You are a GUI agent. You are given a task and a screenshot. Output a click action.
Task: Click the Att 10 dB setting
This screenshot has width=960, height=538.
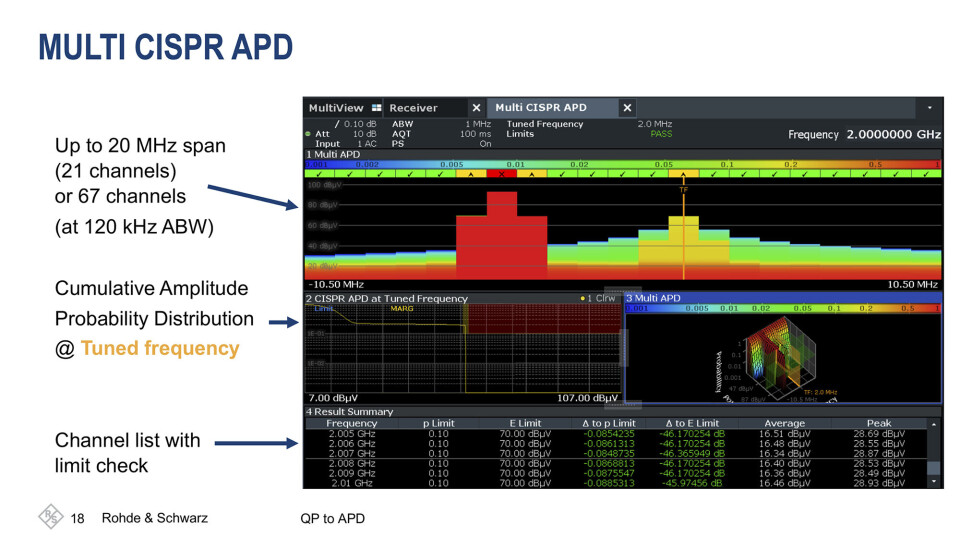[345, 133]
